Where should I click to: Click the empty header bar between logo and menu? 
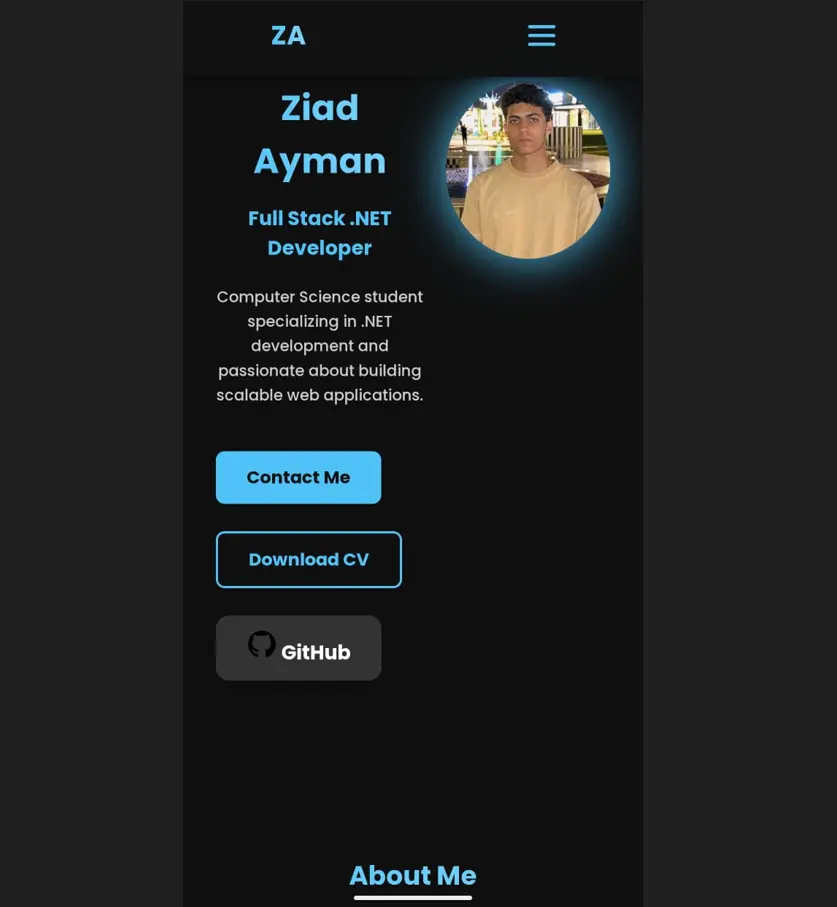pos(416,36)
